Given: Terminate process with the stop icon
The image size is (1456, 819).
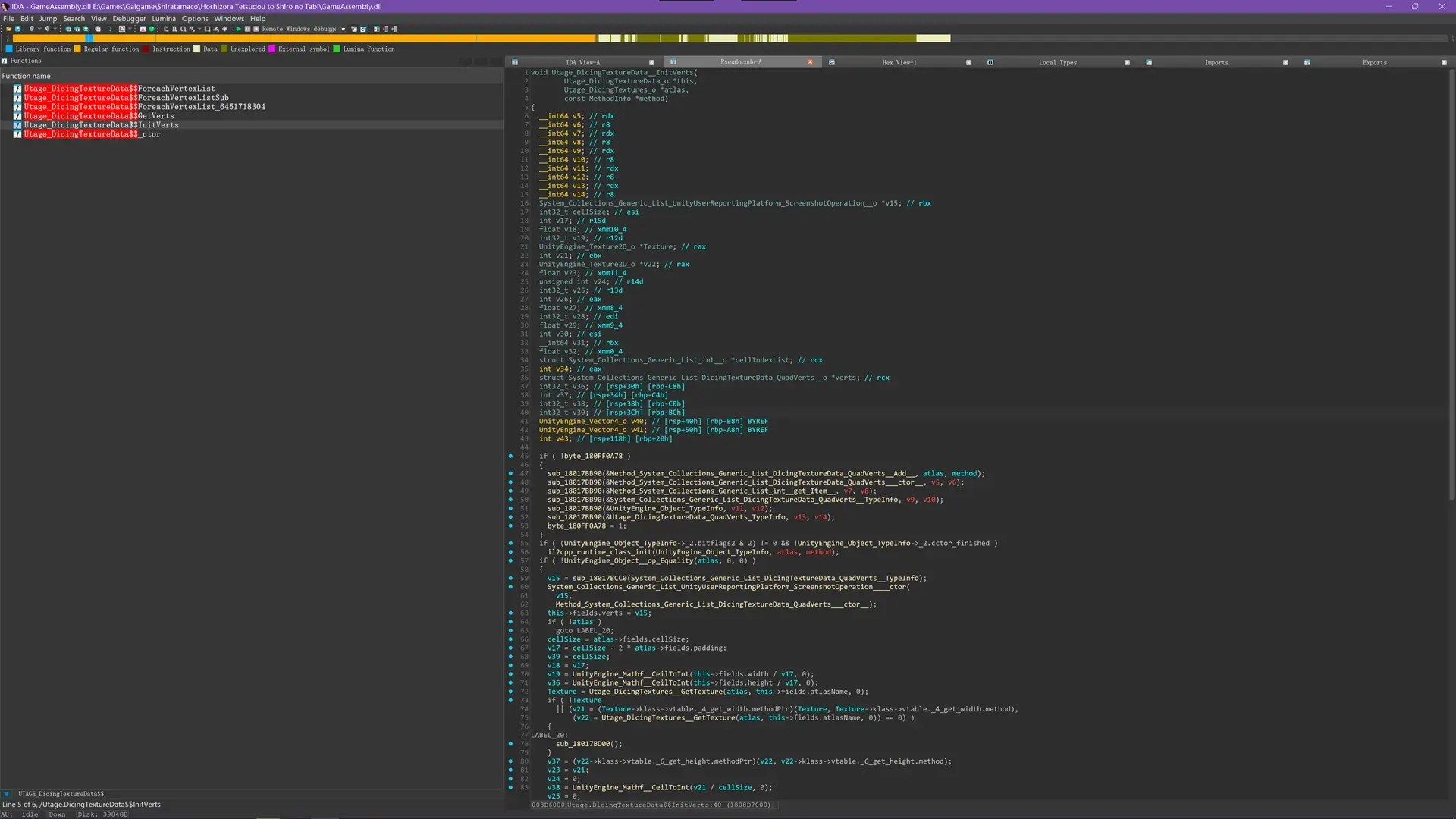Looking at the screenshot, I should (x=256, y=29).
